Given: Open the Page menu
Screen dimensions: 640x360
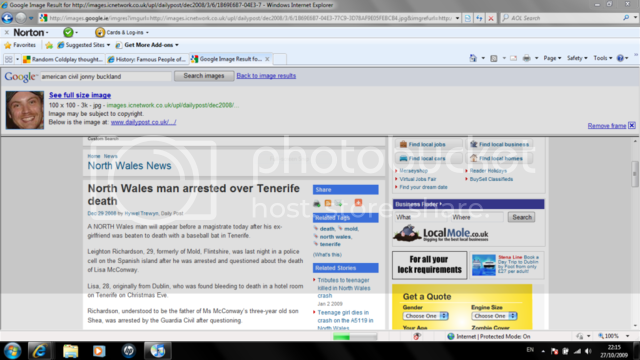Looking at the screenshot, I should tap(552, 58).
